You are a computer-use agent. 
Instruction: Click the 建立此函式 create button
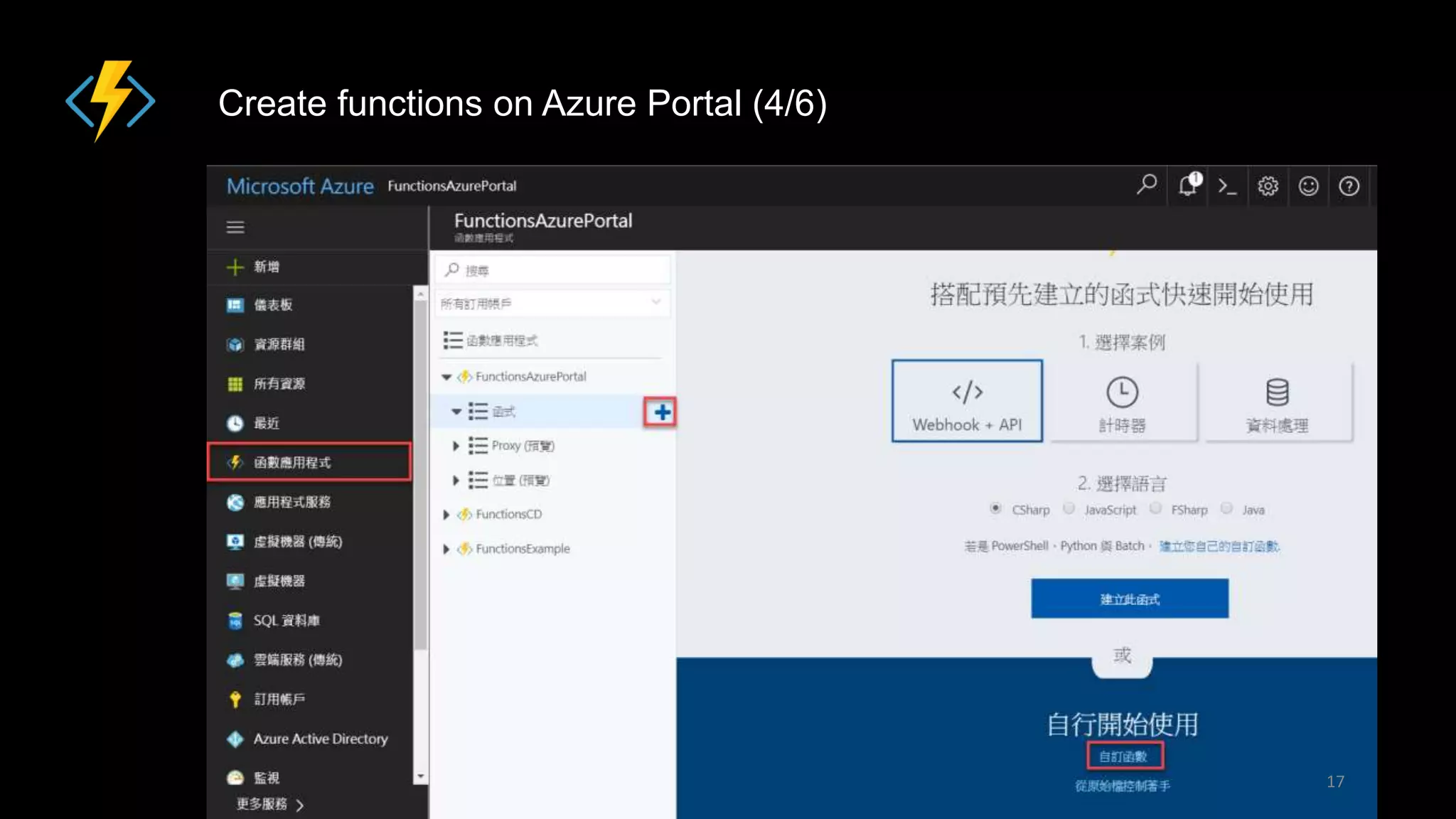tap(1130, 599)
